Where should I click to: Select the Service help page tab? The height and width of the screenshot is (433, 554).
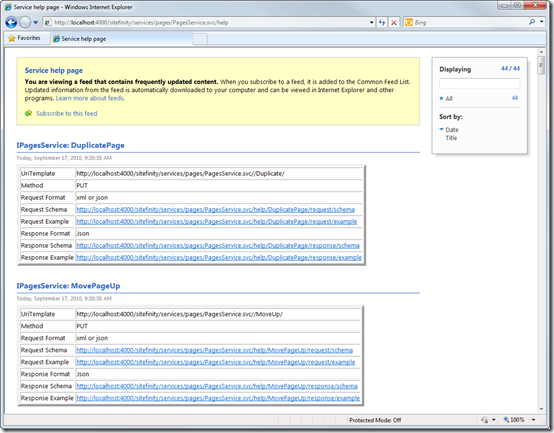click(x=121, y=39)
